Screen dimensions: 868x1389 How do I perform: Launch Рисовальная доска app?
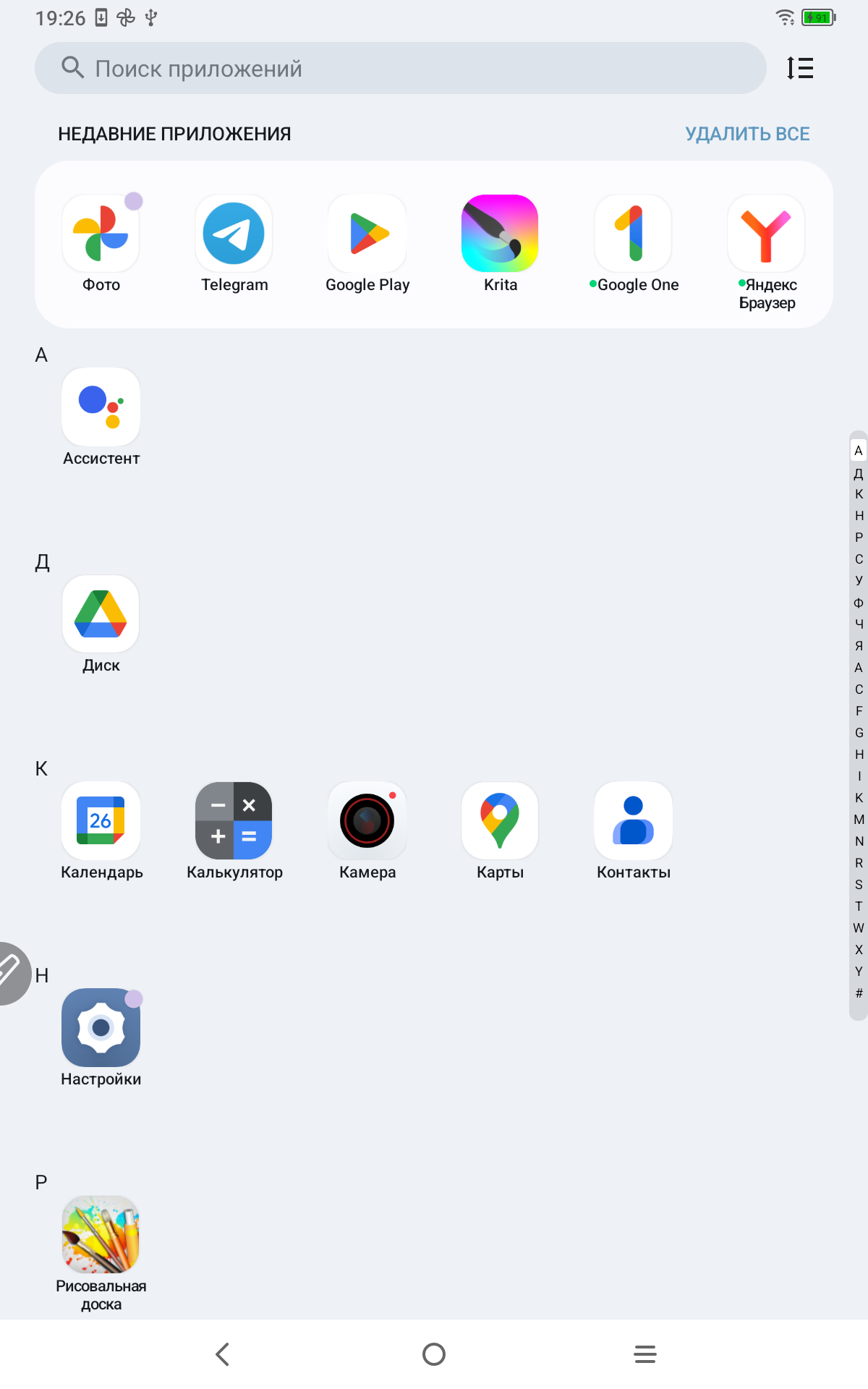(x=101, y=1234)
